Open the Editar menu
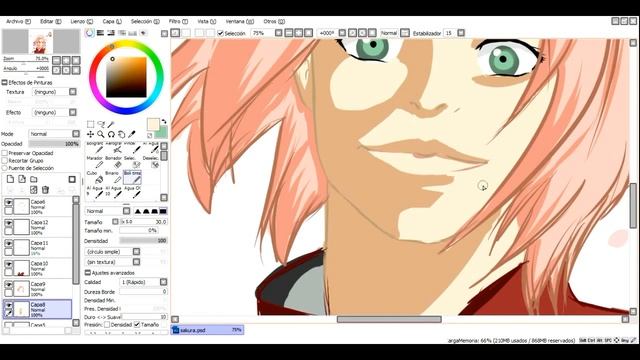Viewport: 640px width, 360px height. coord(51,21)
